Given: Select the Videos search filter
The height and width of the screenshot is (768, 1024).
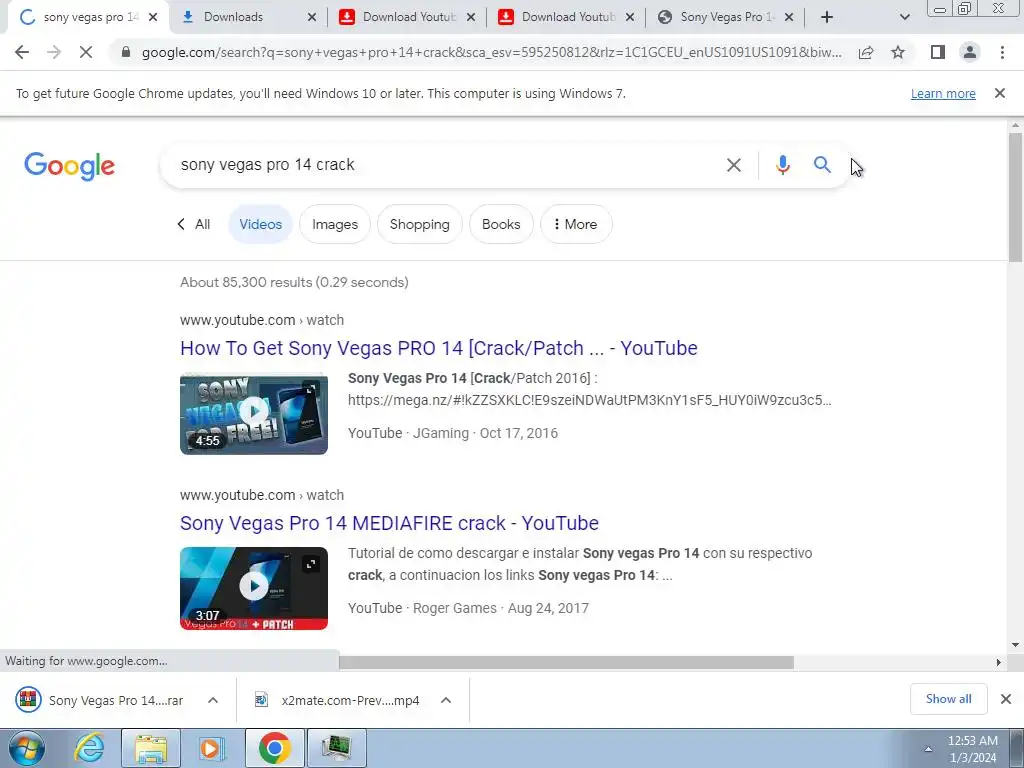Looking at the screenshot, I should tap(261, 224).
